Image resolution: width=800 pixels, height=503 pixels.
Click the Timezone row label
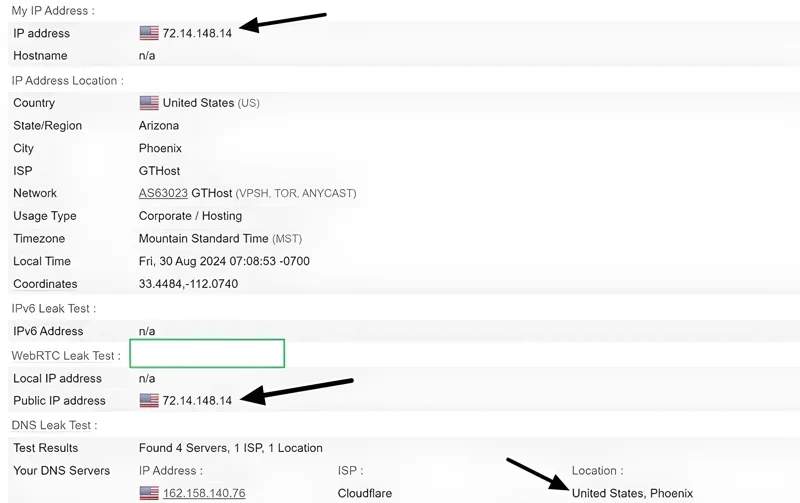point(39,239)
